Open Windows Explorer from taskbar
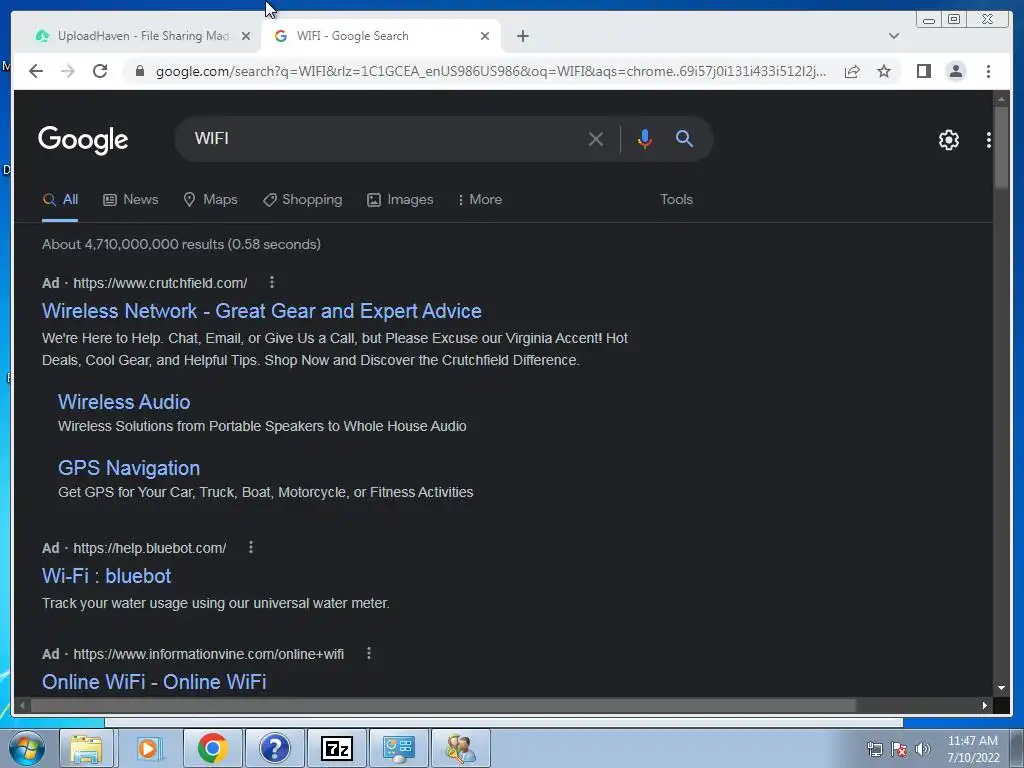This screenshot has width=1024, height=768. click(86, 748)
